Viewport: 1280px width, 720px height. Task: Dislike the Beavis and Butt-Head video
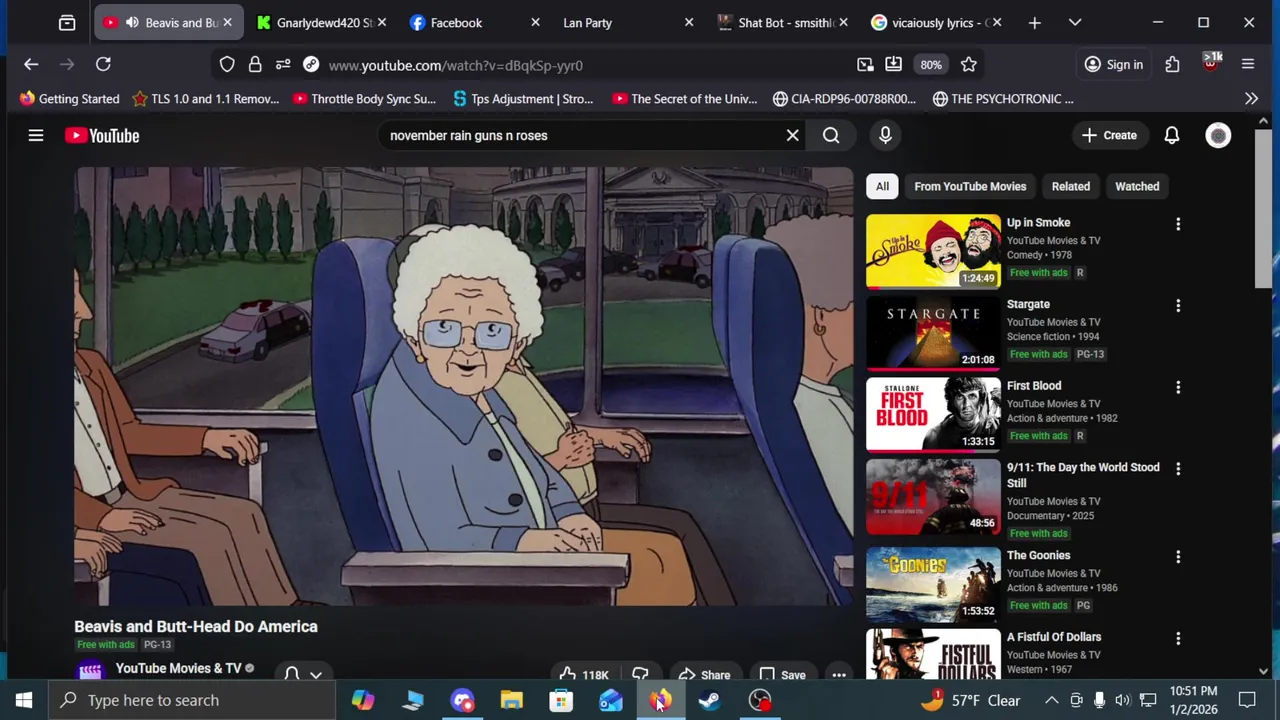640,675
